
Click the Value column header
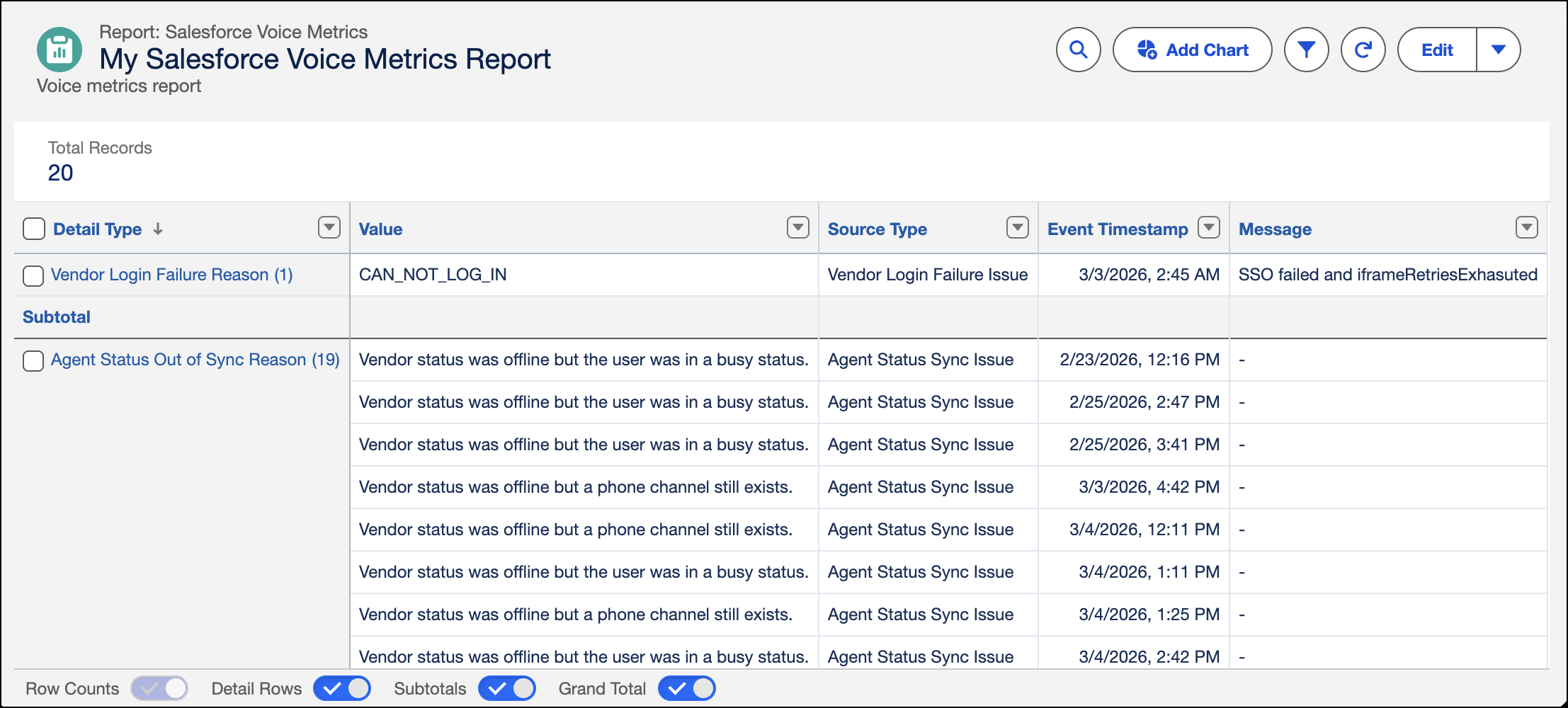point(381,229)
